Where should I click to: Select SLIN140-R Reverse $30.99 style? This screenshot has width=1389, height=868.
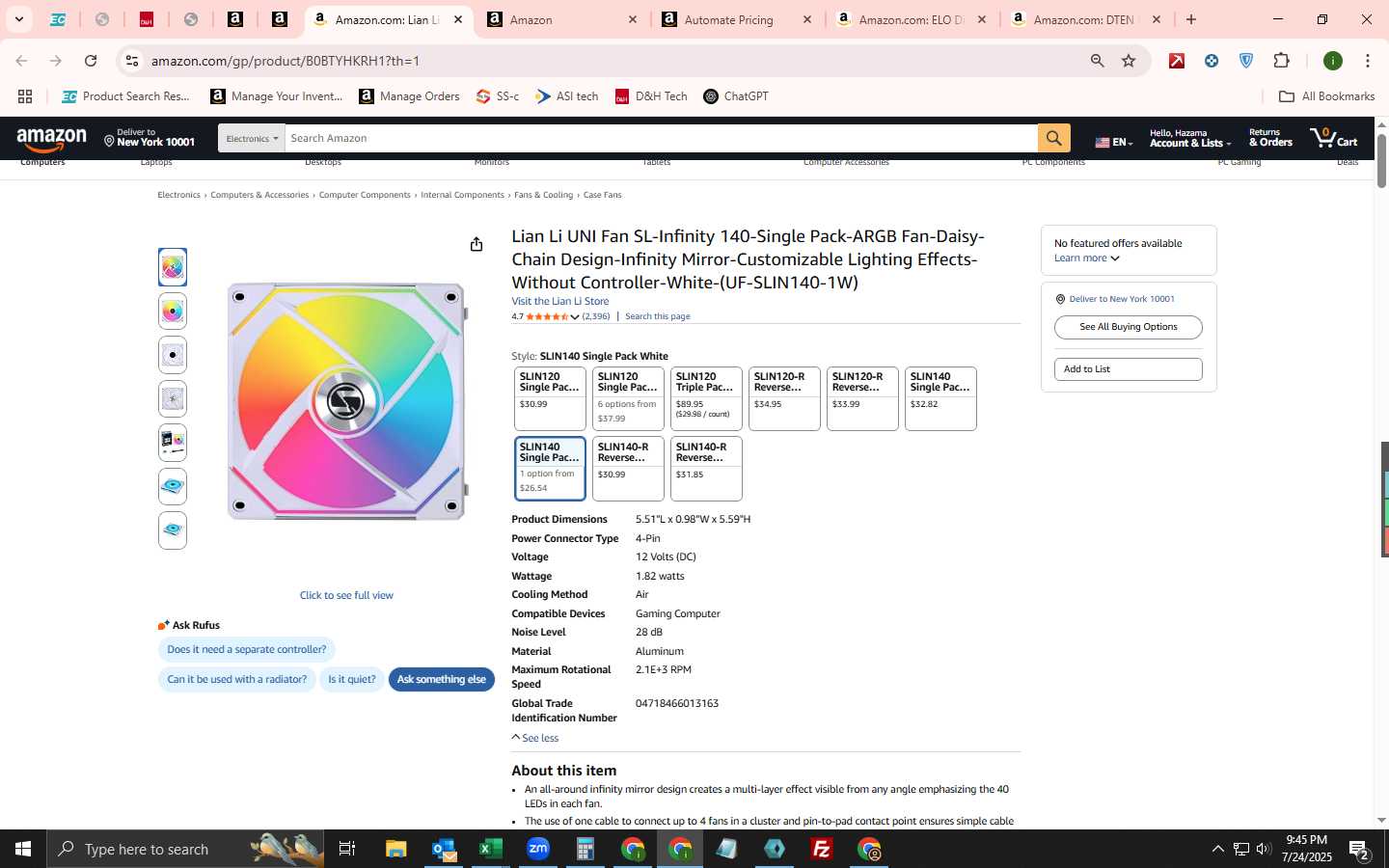point(628,469)
